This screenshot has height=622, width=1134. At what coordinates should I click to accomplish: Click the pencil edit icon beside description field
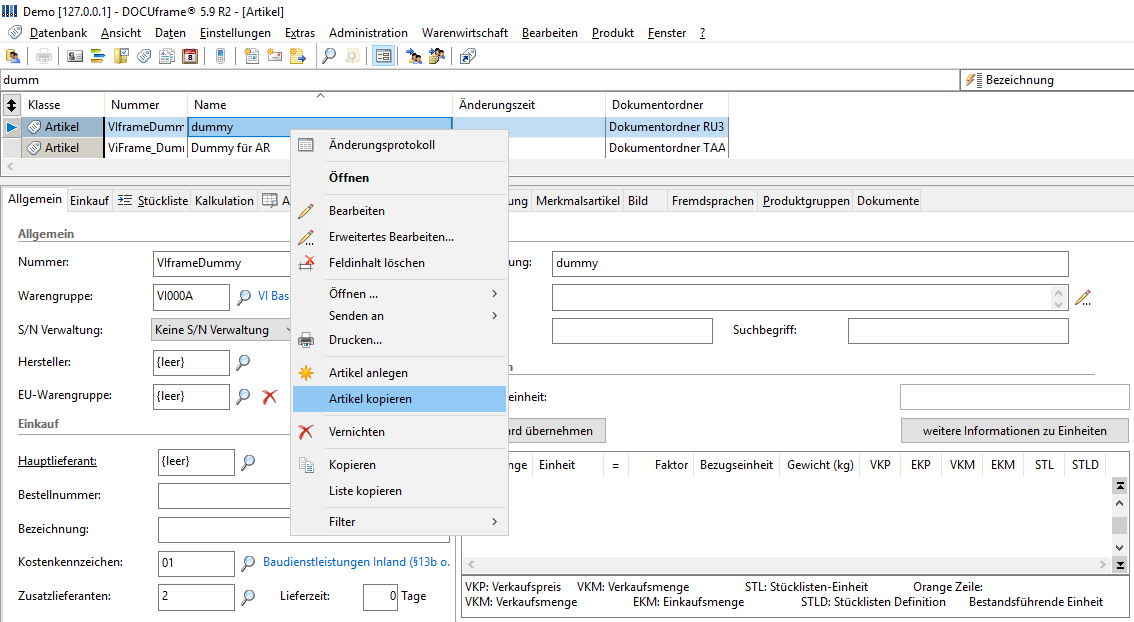1083,297
